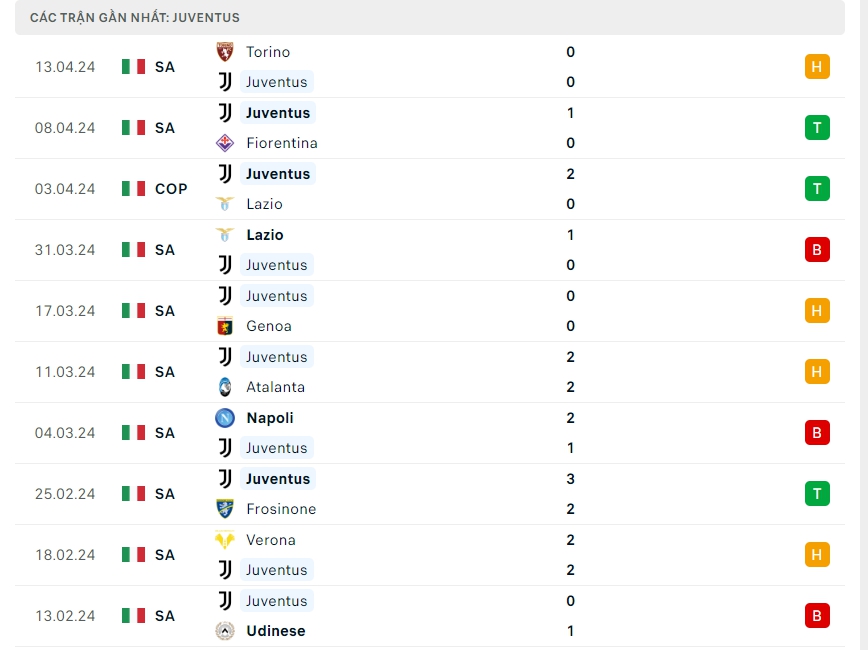The image size is (868, 650).
Task: Click the Verona club crest icon
Action: [225, 540]
